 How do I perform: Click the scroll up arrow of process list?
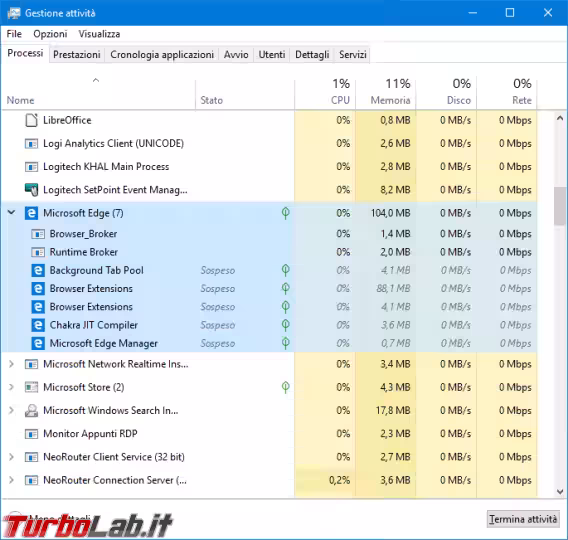[x=560, y=118]
